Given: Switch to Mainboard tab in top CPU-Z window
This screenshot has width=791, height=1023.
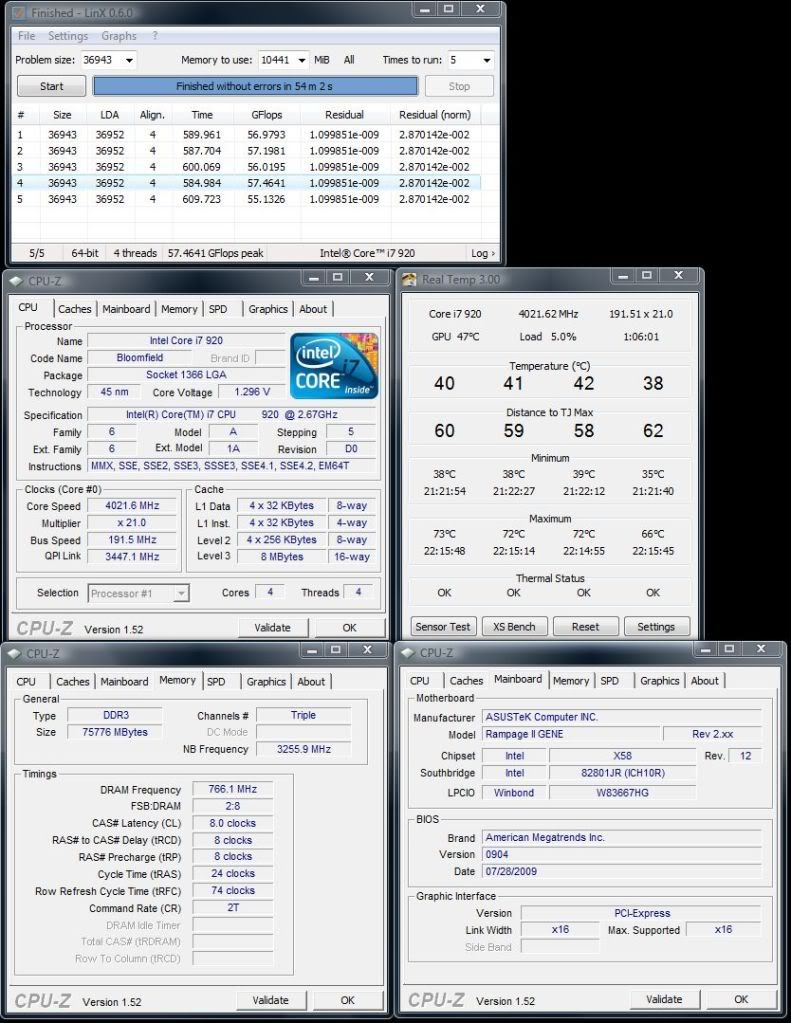Looking at the screenshot, I should 126,309.
